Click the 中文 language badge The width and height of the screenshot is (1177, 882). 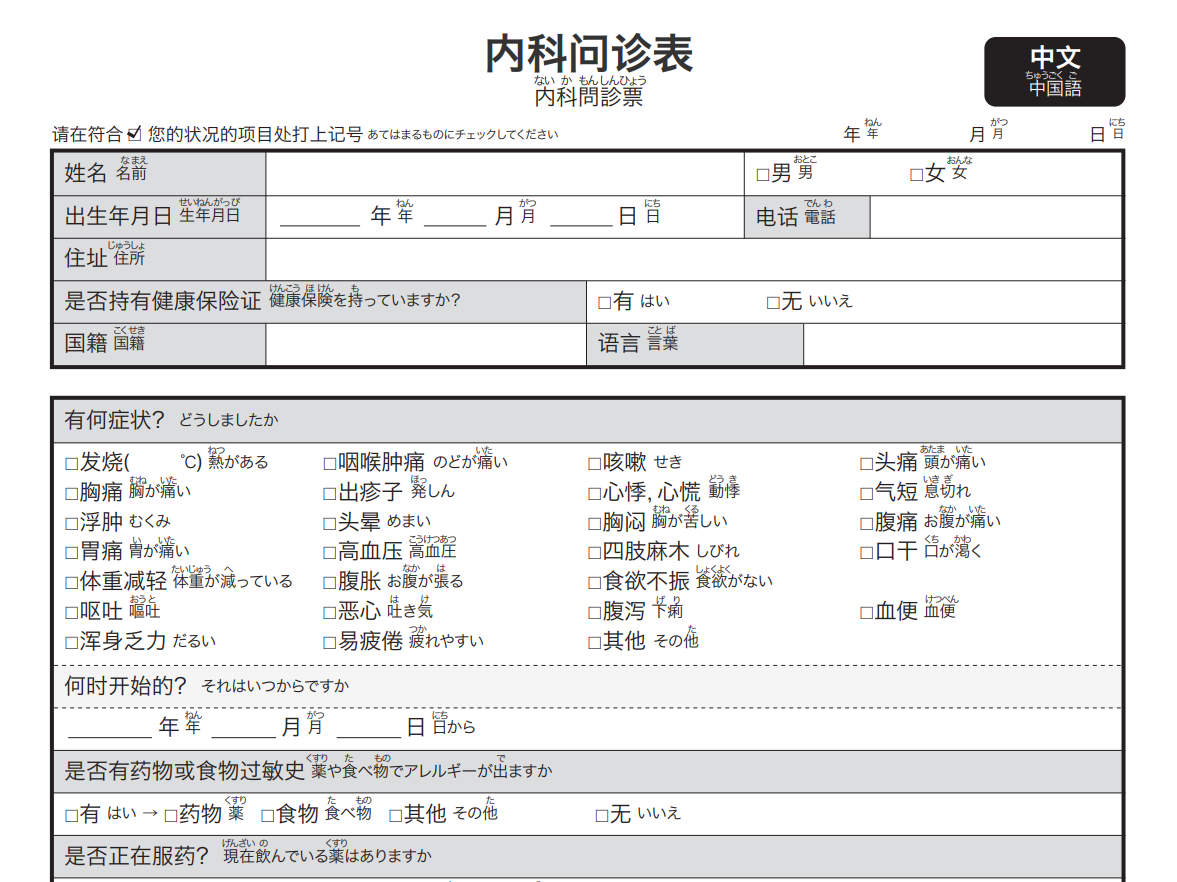[1054, 72]
